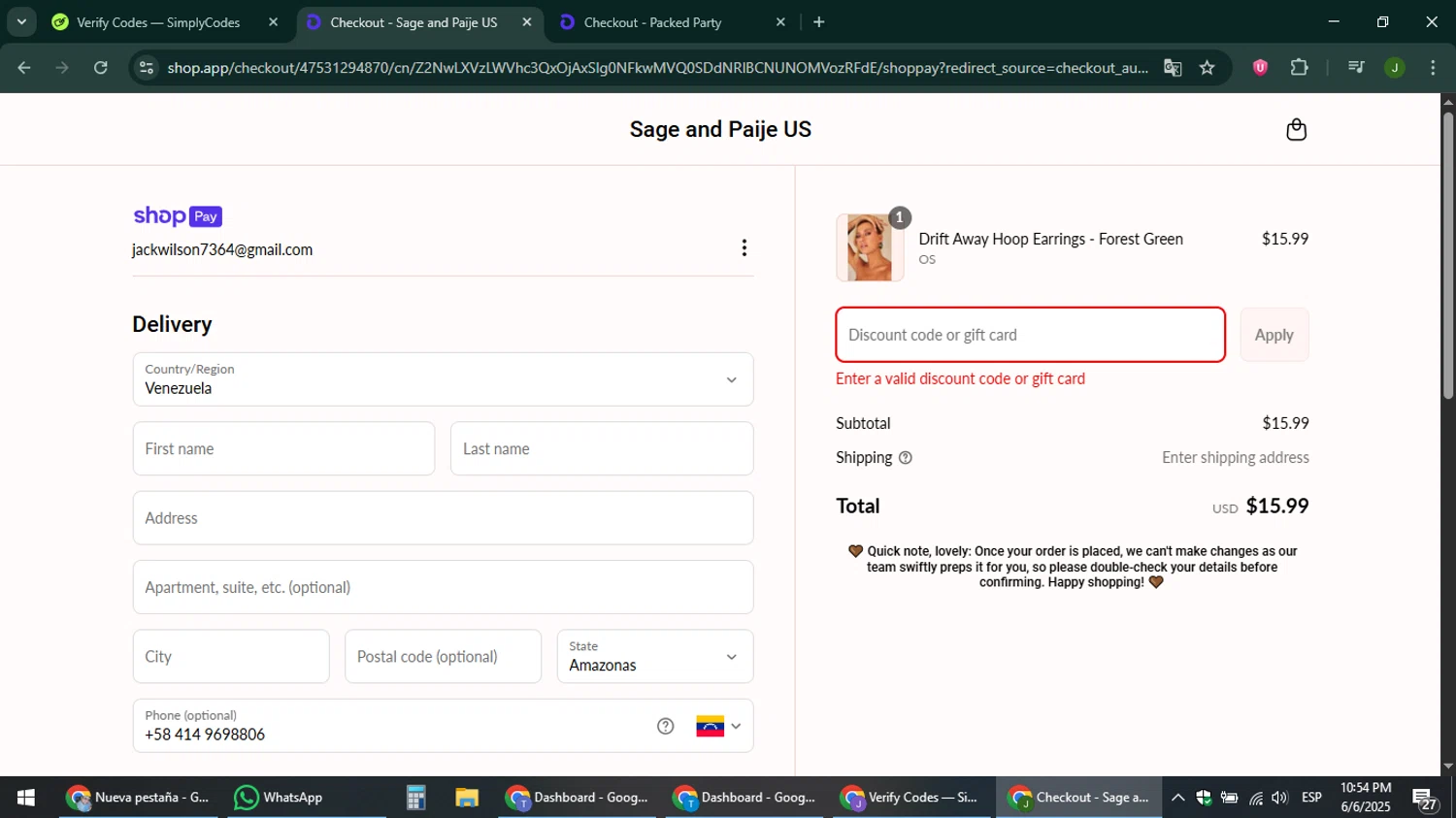
Task: Open Chrome's three-dot menu
Action: click(x=1433, y=67)
